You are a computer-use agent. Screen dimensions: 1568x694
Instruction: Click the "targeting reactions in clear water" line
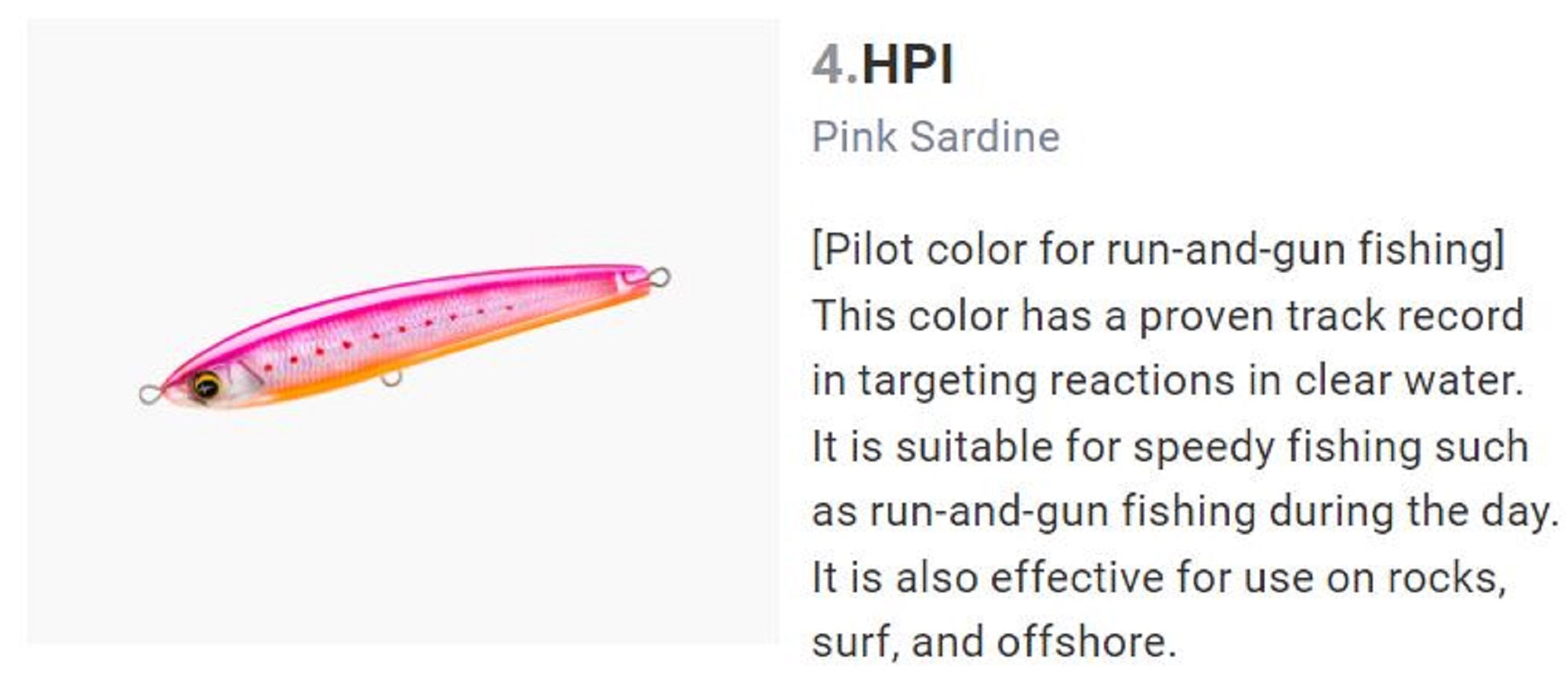[1167, 380]
